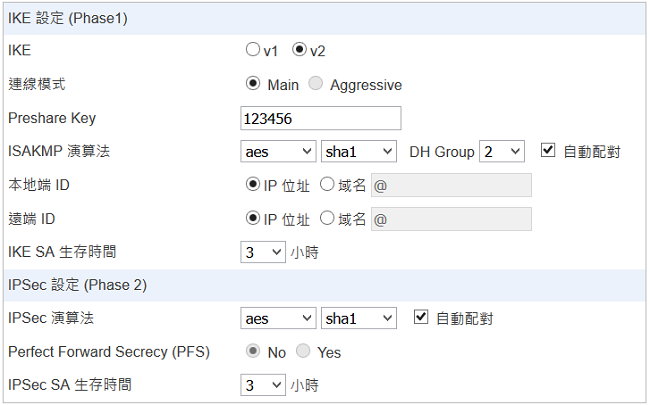Click the 本地端 ID domain text field

(x=451, y=185)
